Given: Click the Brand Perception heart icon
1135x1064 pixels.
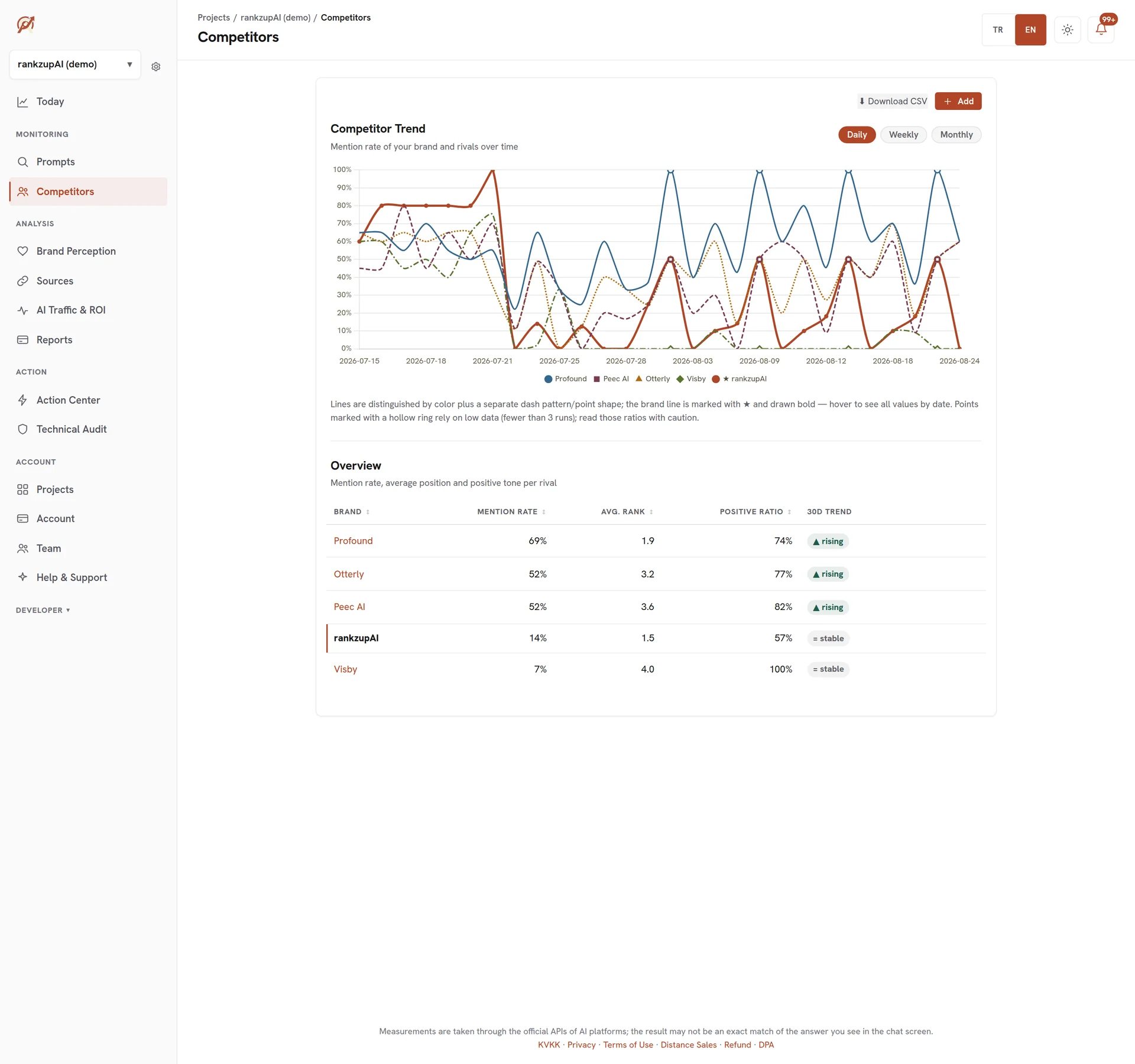Looking at the screenshot, I should point(22,251).
